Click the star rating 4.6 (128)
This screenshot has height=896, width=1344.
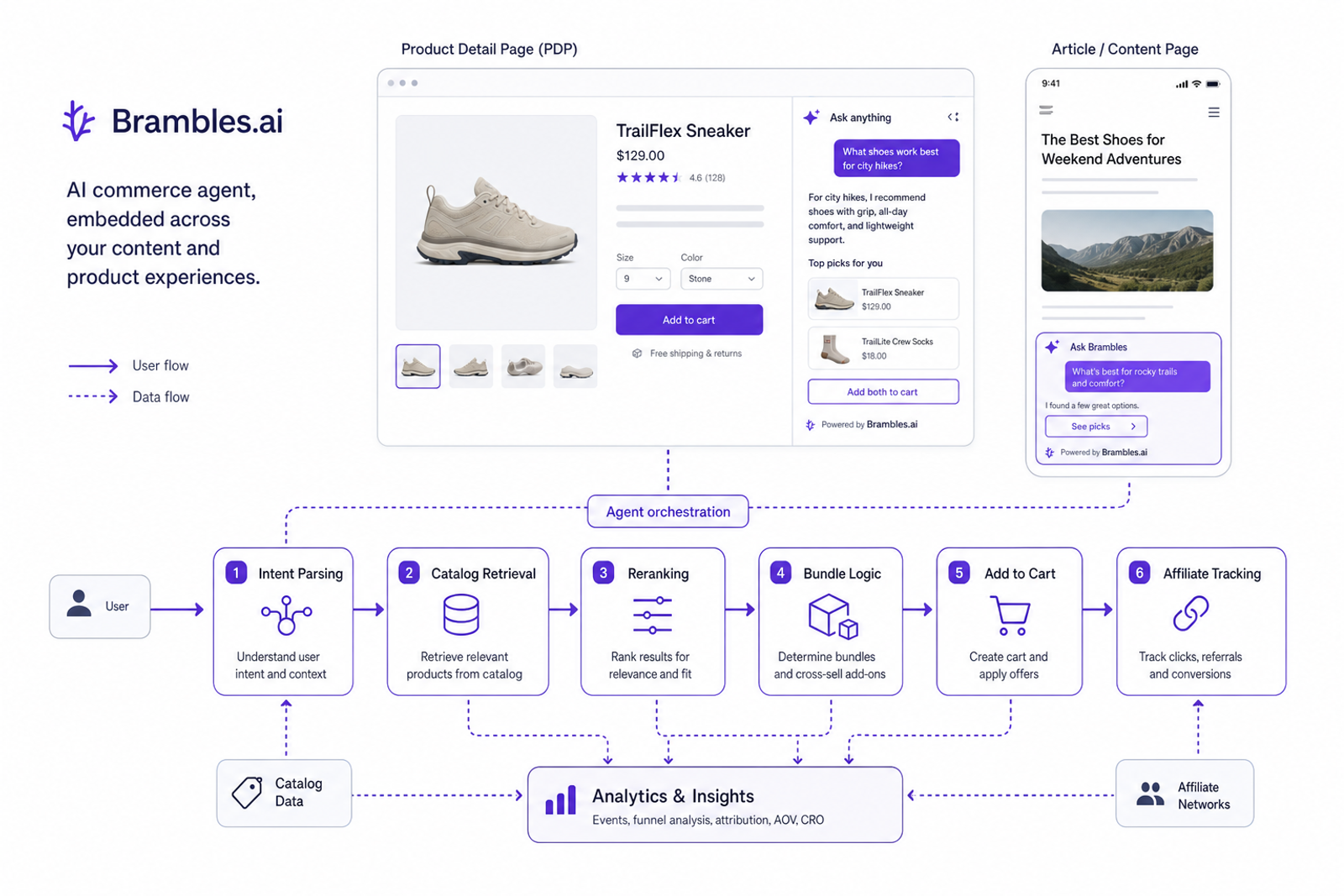670,177
